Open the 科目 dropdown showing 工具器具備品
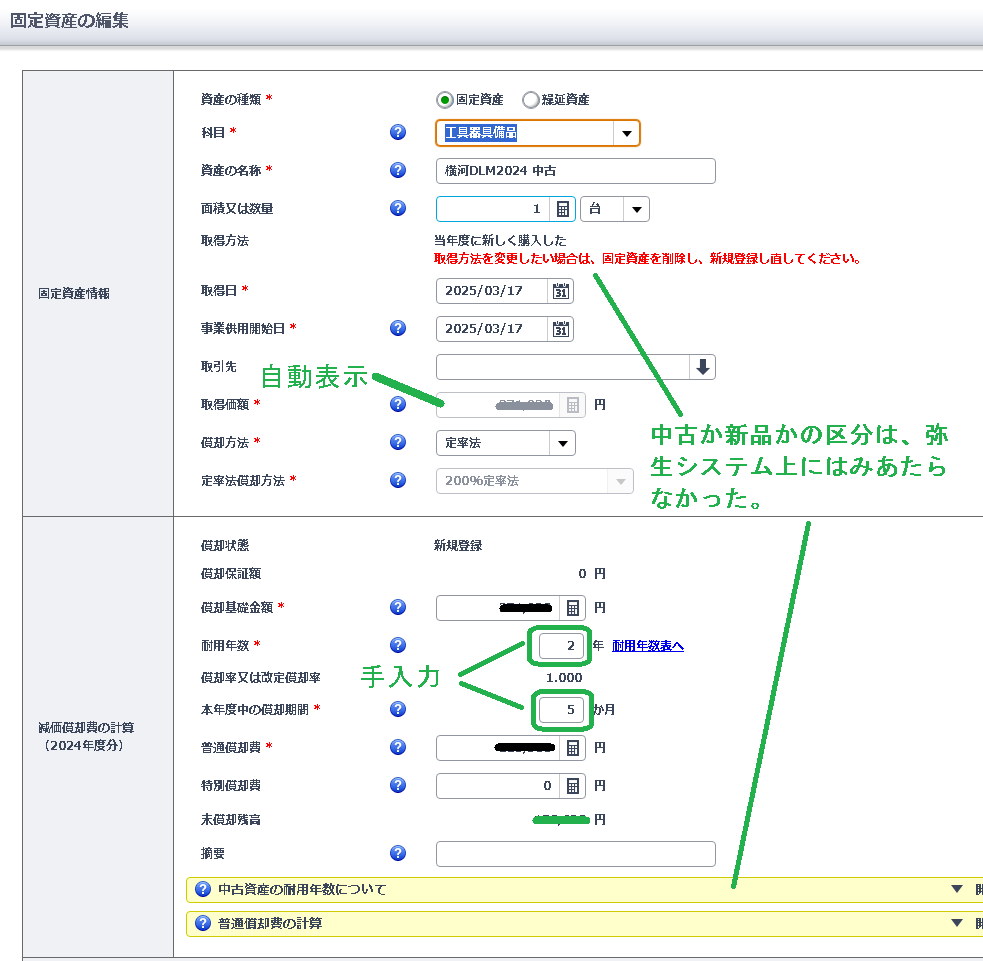The width and height of the screenshot is (983, 961). coord(626,133)
